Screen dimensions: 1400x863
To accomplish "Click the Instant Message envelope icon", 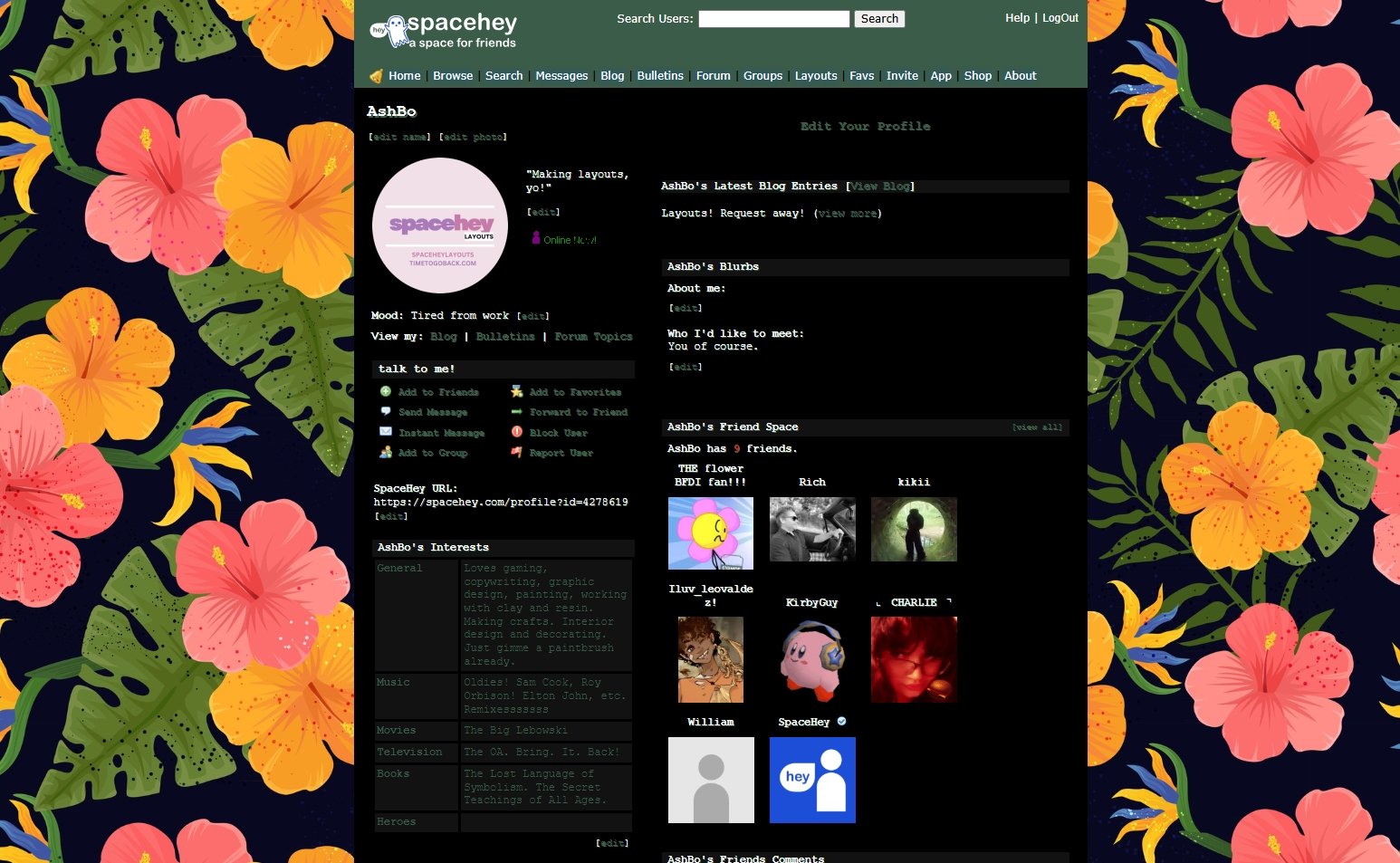I will click(386, 432).
